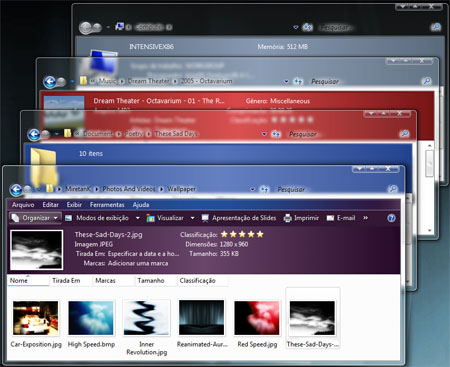Refresh the These Sad Days window
The height and width of the screenshot is (367, 450).
(276, 134)
